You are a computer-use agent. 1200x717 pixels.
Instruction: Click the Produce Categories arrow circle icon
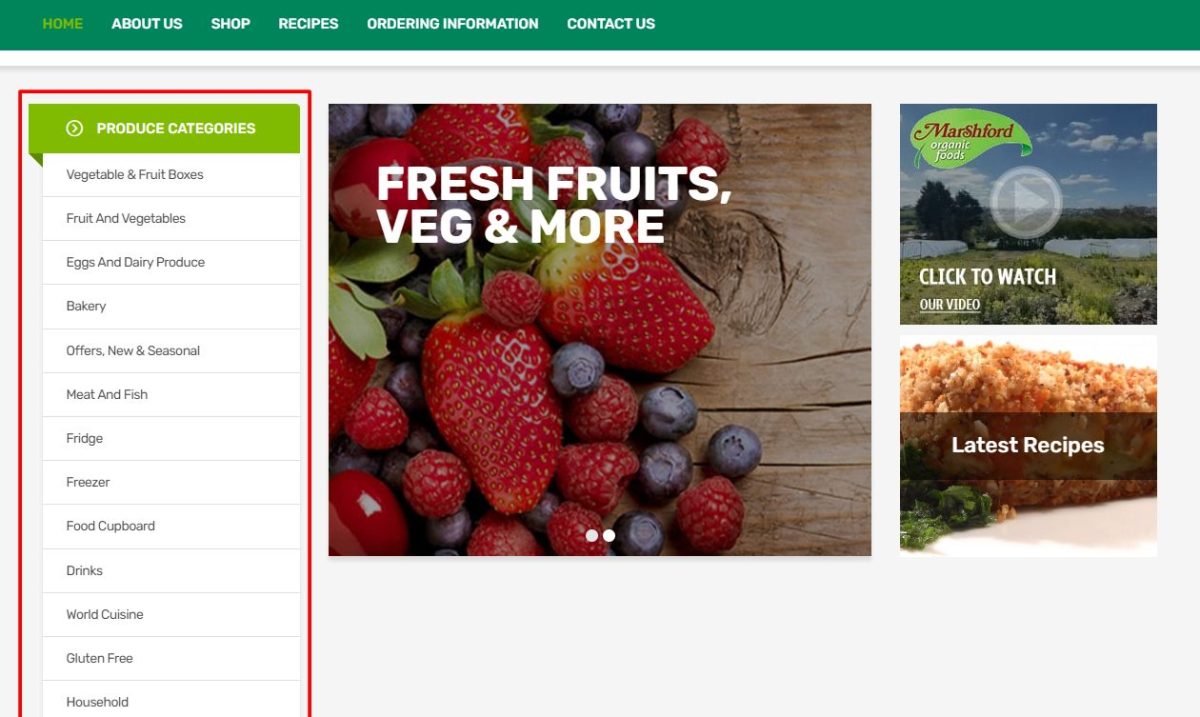[x=74, y=128]
